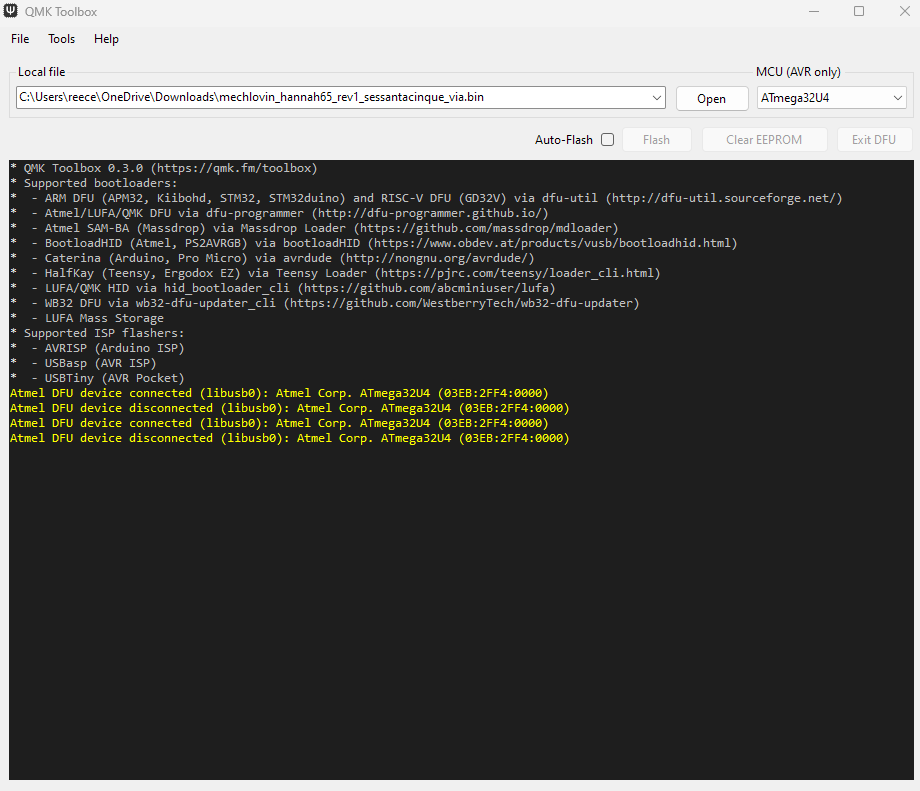This screenshot has height=791, width=920.
Task: Click the Exit DFU button
Action: (874, 140)
